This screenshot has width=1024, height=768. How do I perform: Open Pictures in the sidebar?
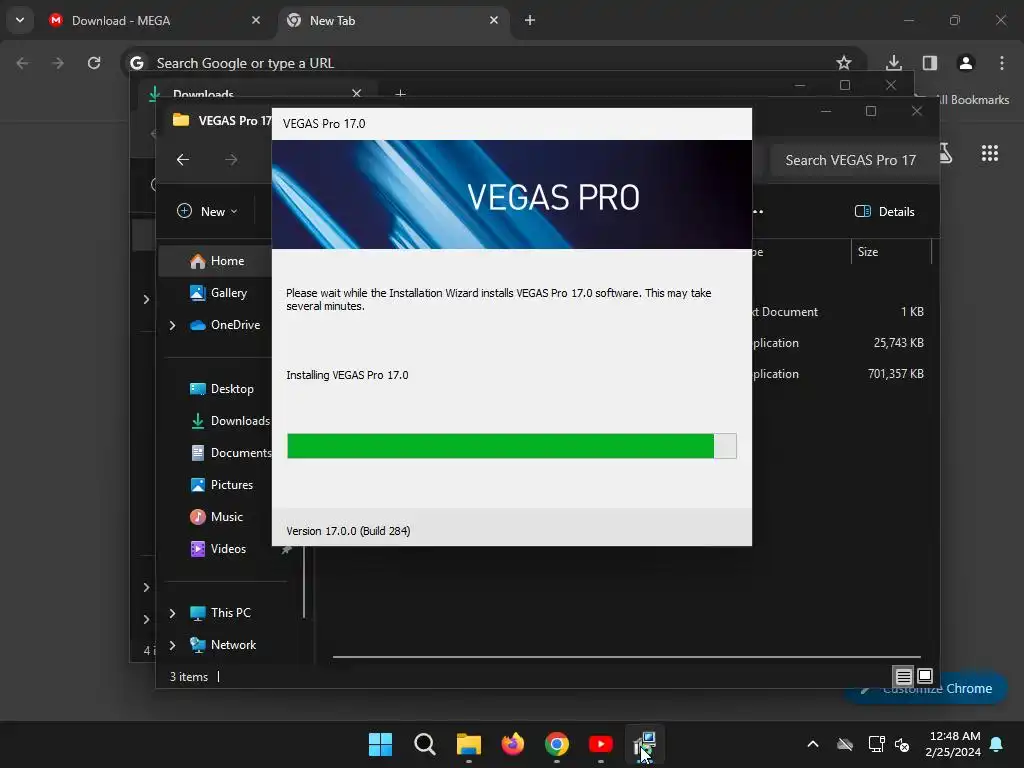[x=221, y=485]
